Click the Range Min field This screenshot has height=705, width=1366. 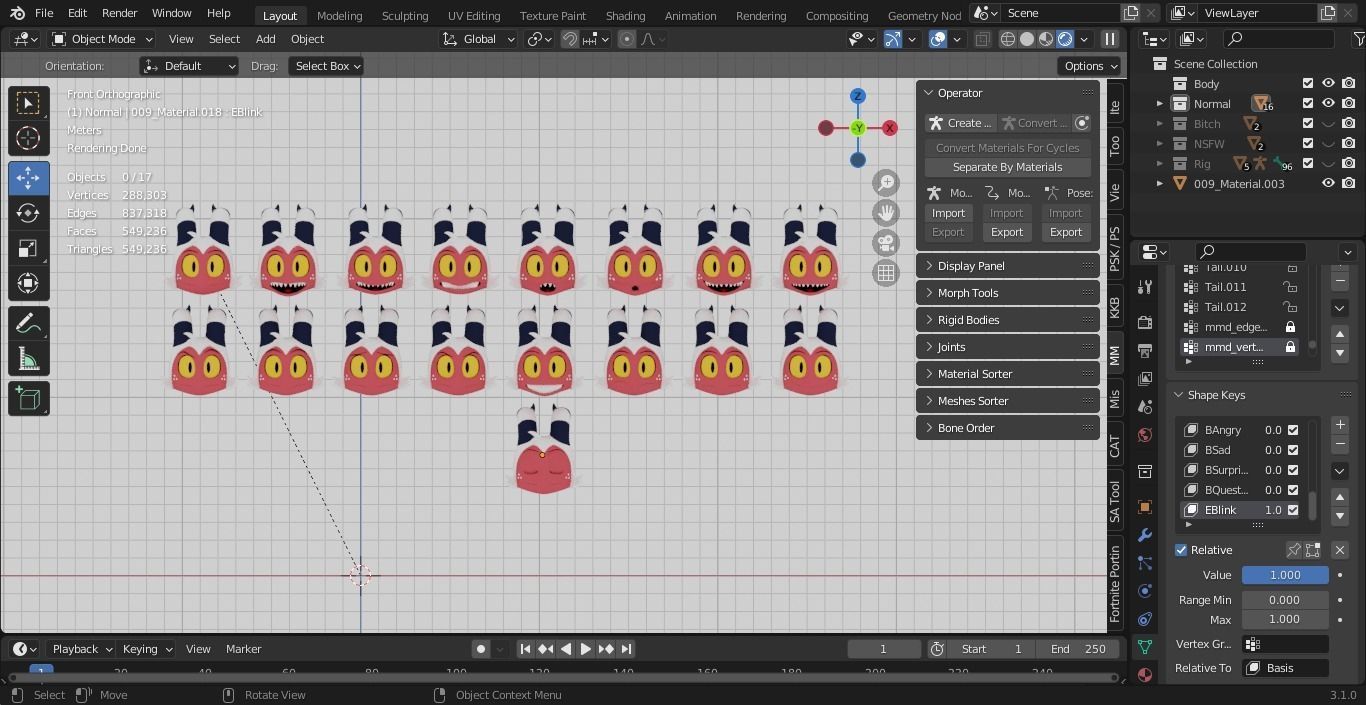1285,600
